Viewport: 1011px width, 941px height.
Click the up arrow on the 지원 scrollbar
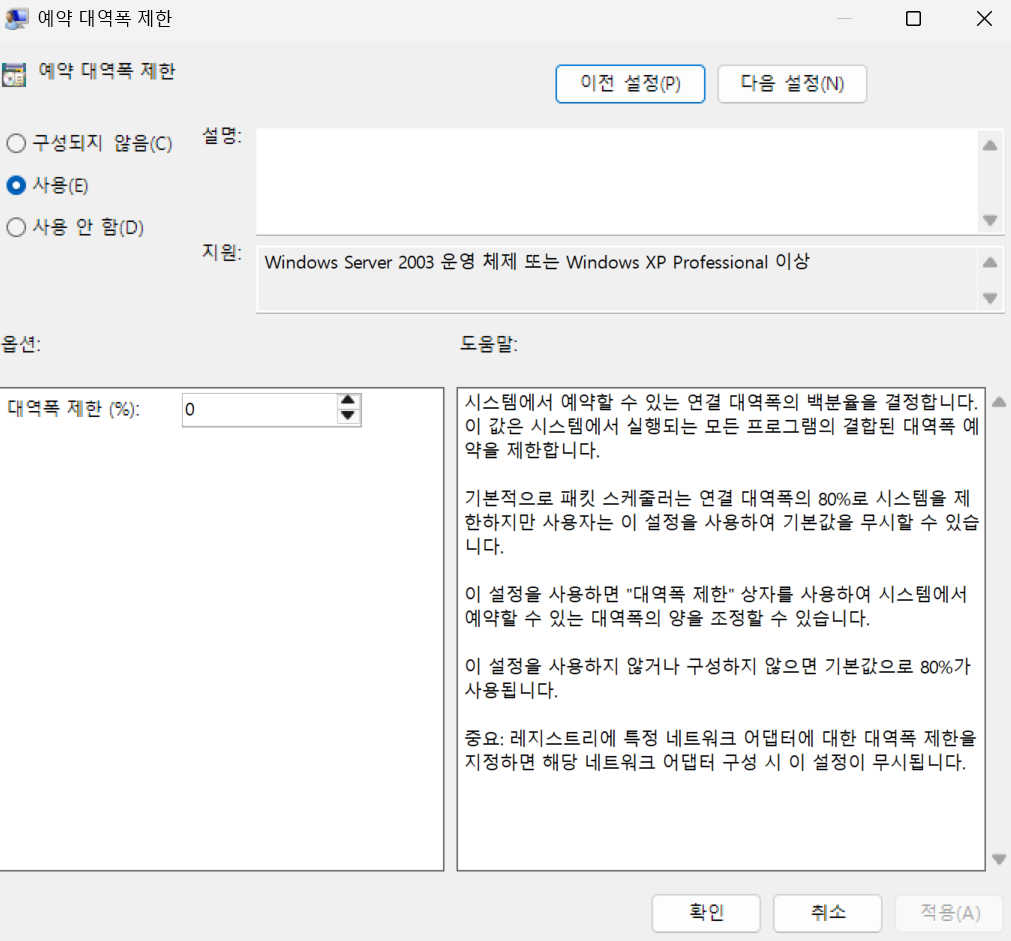coord(990,262)
